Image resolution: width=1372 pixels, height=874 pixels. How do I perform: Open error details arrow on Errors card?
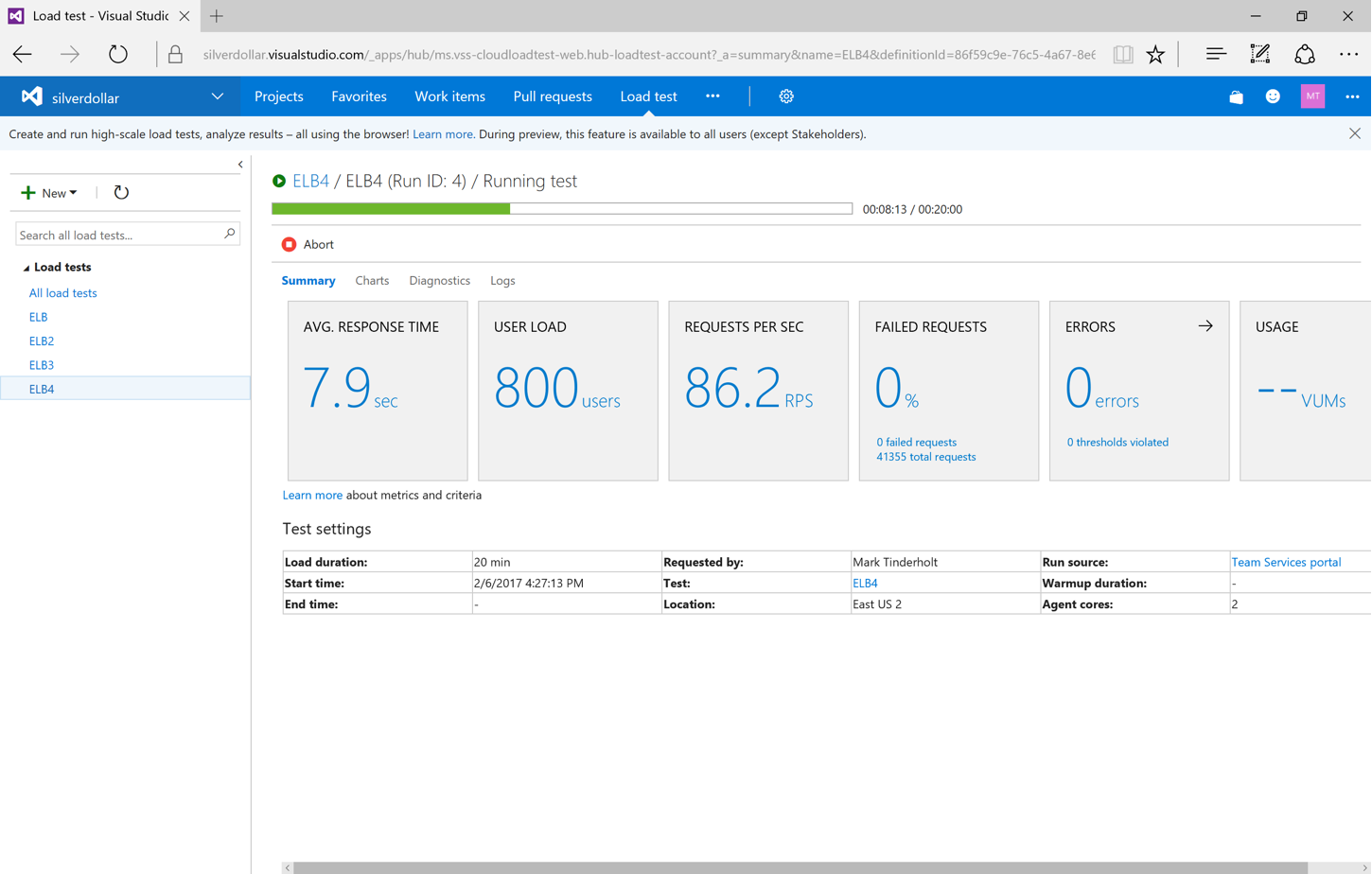(1205, 326)
